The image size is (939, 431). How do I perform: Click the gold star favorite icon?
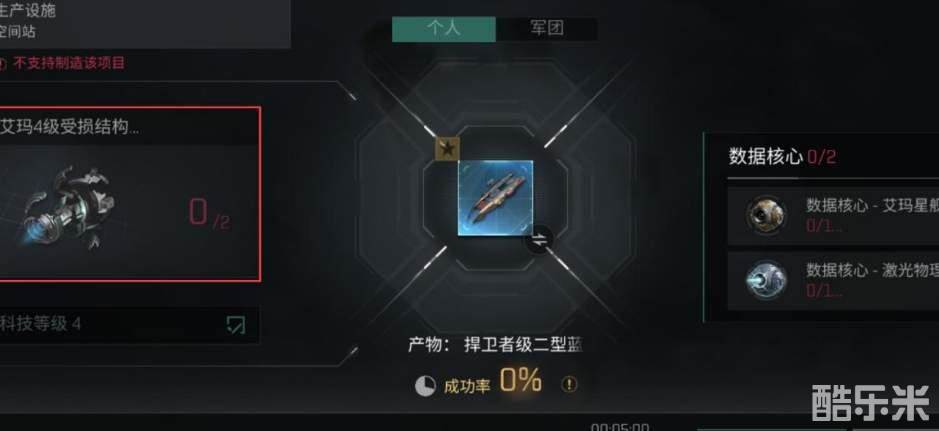point(447,148)
